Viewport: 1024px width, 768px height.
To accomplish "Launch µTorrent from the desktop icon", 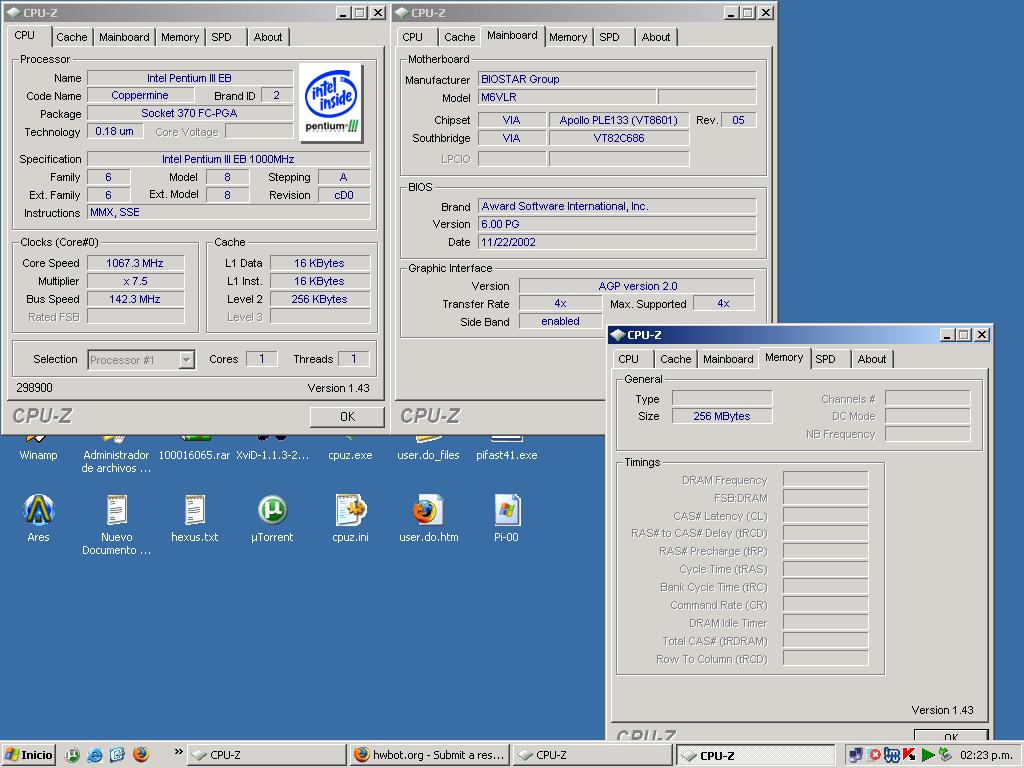I will tap(272, 519).
